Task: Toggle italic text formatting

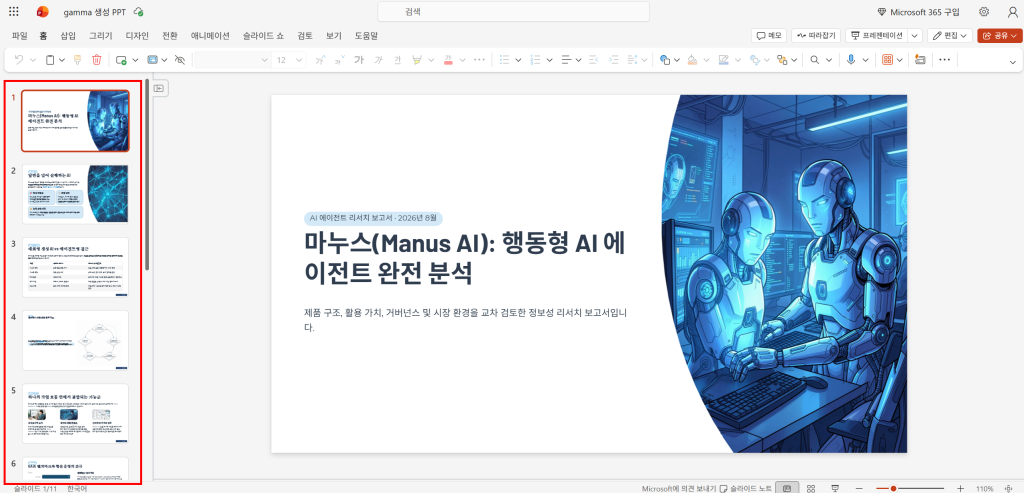Action: [x=378, y=59]
